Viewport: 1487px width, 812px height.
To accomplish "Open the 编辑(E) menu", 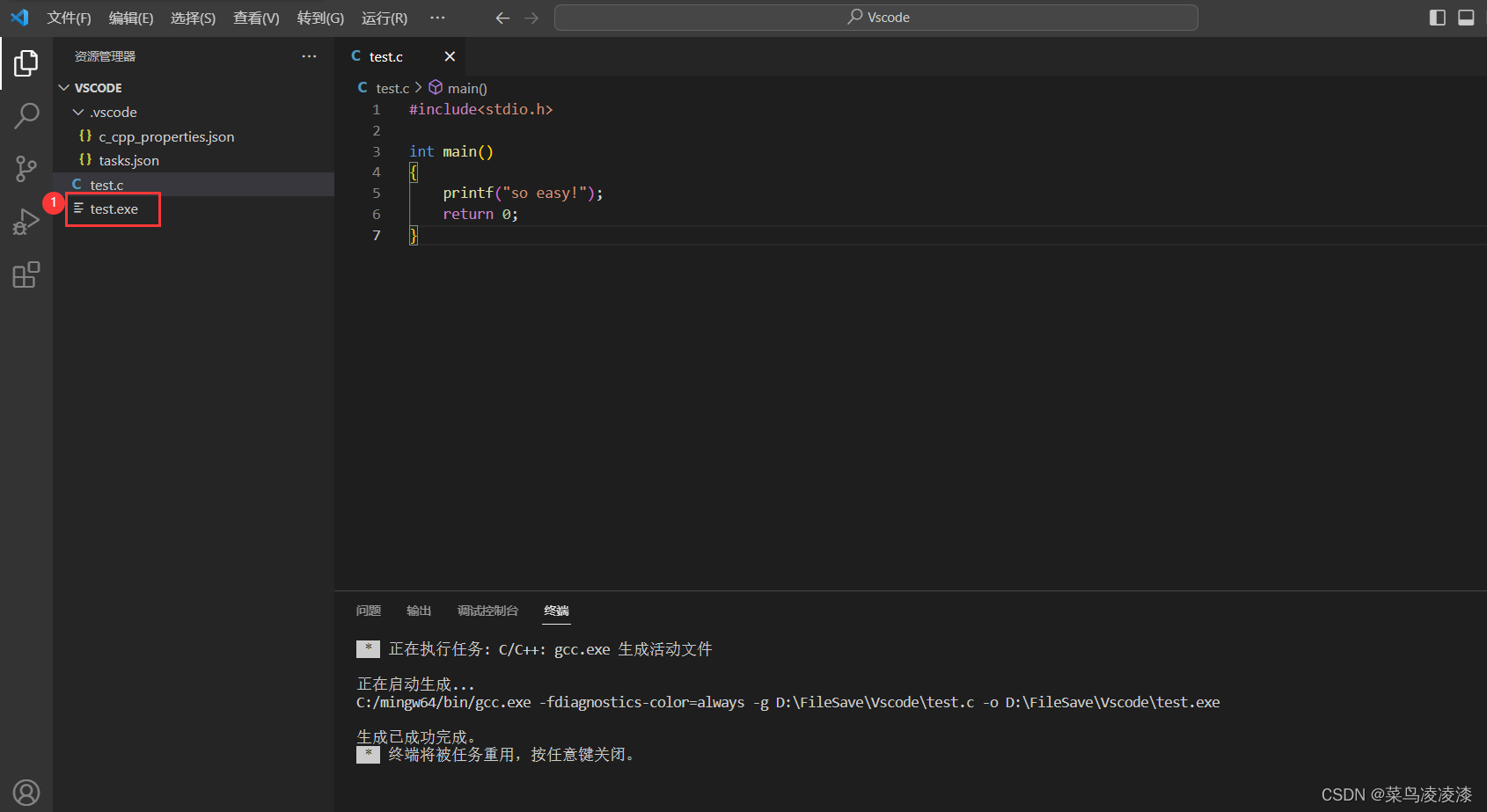I will pyautogui.click(x=131, y=18).
